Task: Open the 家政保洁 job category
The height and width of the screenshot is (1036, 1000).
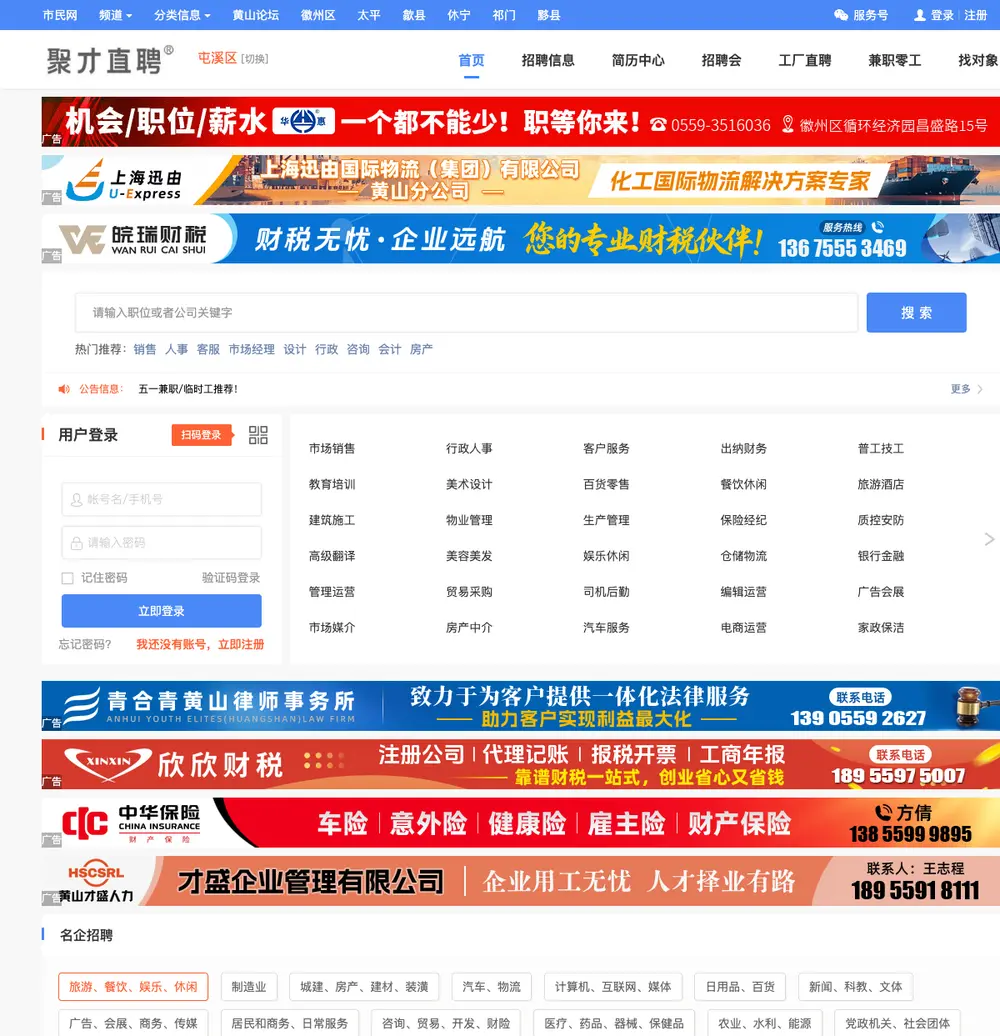Action: pyautogui.click(x=880, y=628)
